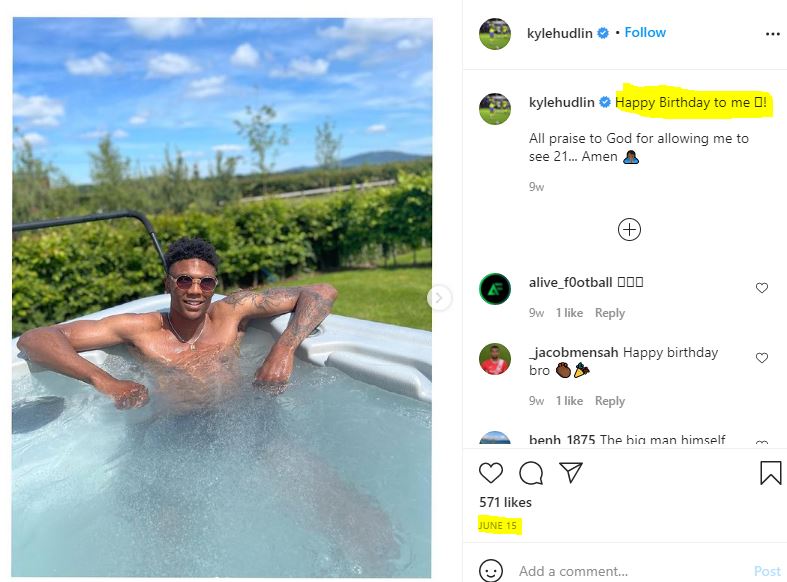Open _jacobmensah's profile picture
This screenshot has height=582, width=787.
point(495,359)
